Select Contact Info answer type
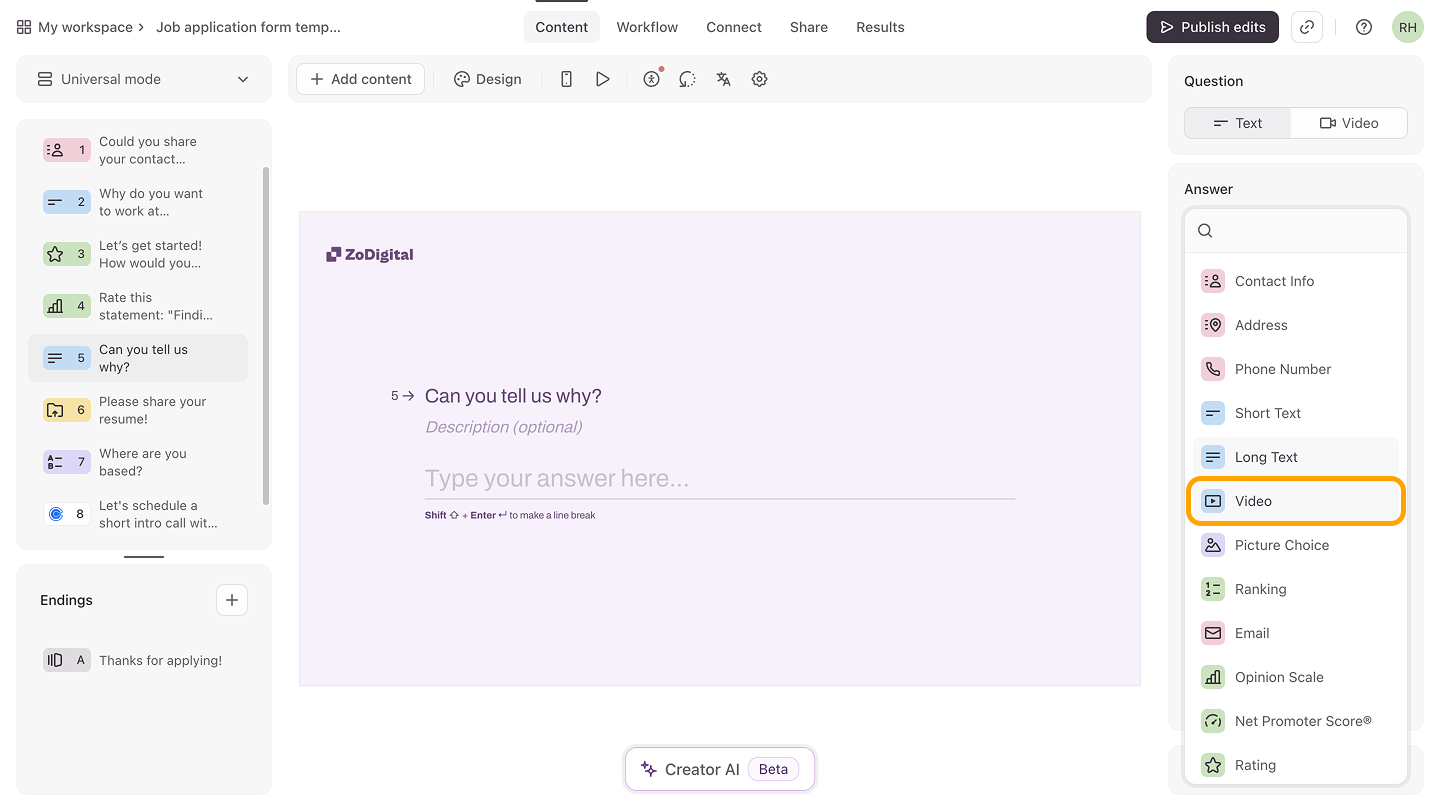Image resolution: width=1440 pixels, height=811 pixels. pyautogui.click(x=1296, y=281)
